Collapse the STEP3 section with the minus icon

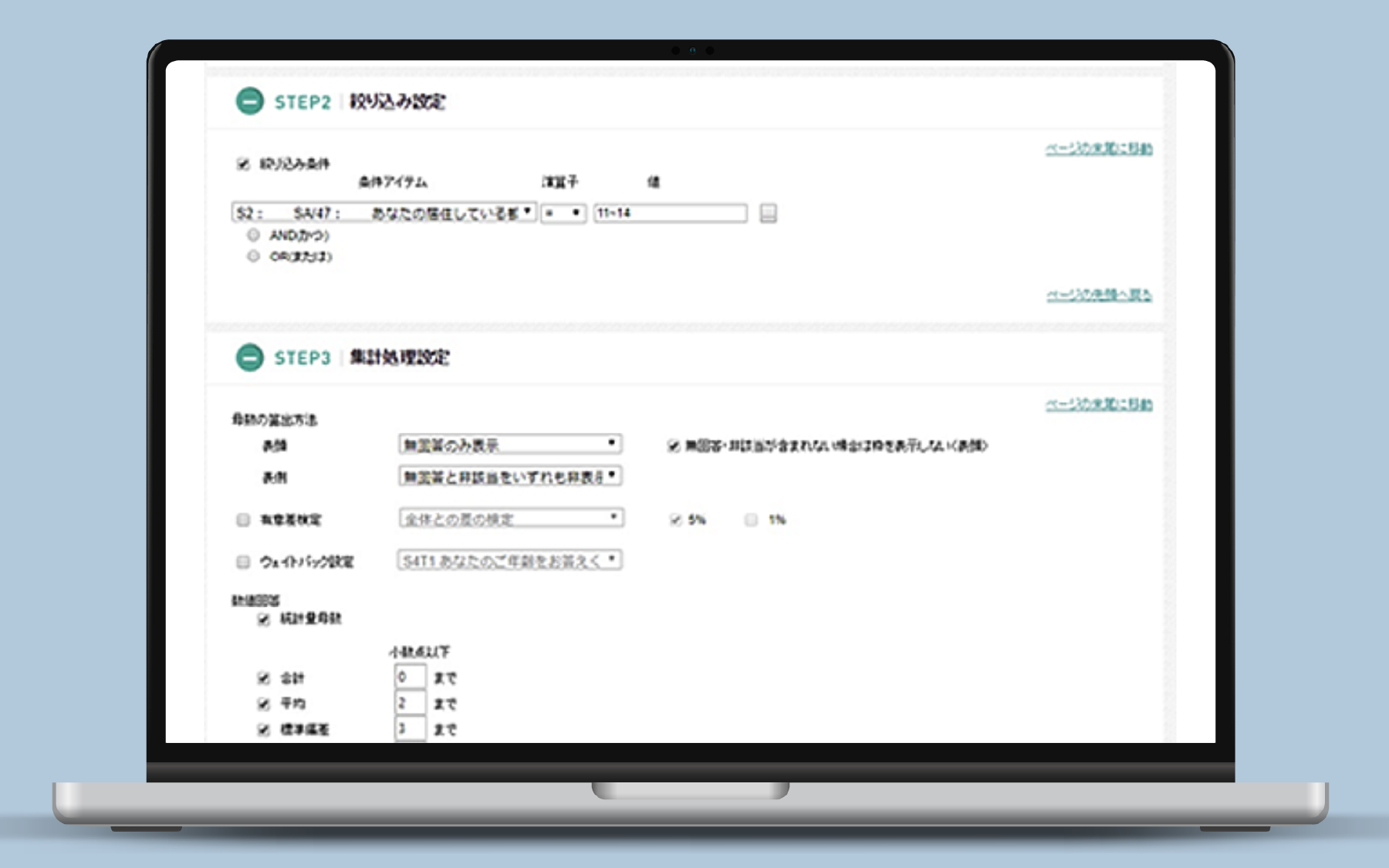click(249, 358)
